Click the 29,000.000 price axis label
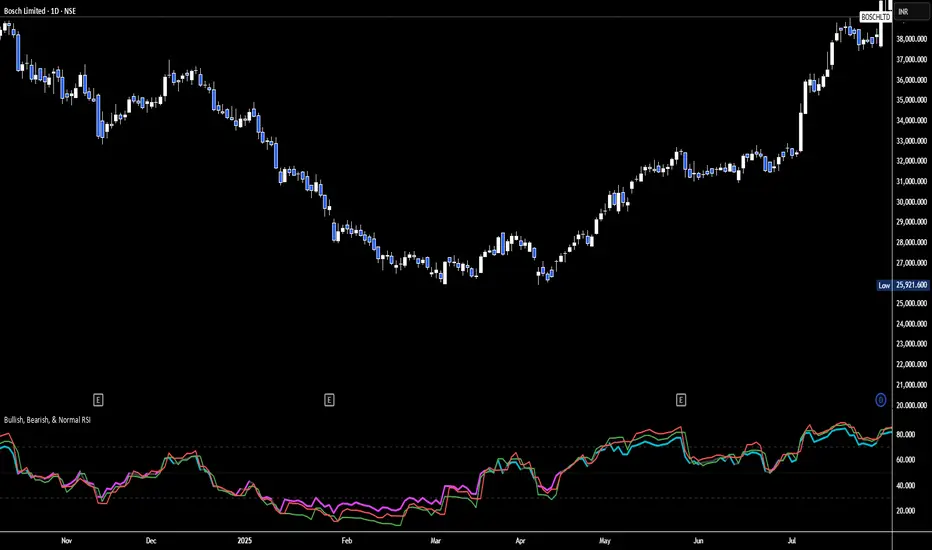This screenshot has width=932, height=550. [x=912, y=222]
